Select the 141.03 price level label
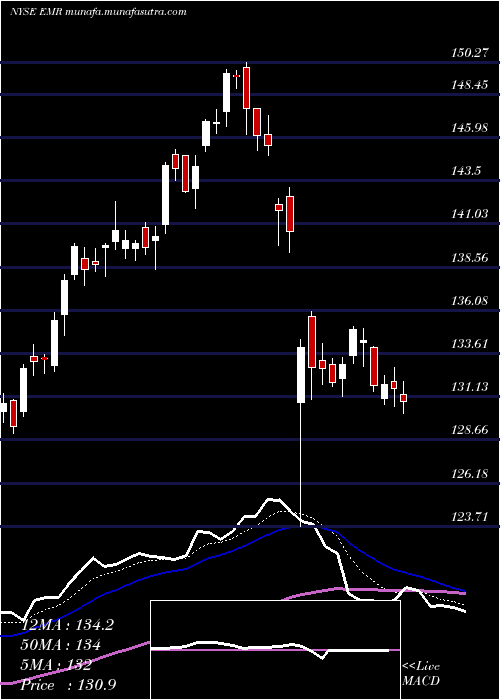 coord(470,214)
